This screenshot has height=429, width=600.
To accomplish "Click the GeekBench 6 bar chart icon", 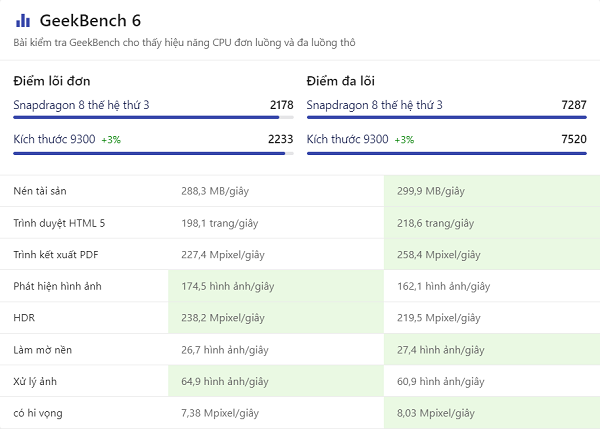I will [x=22, y=21].
